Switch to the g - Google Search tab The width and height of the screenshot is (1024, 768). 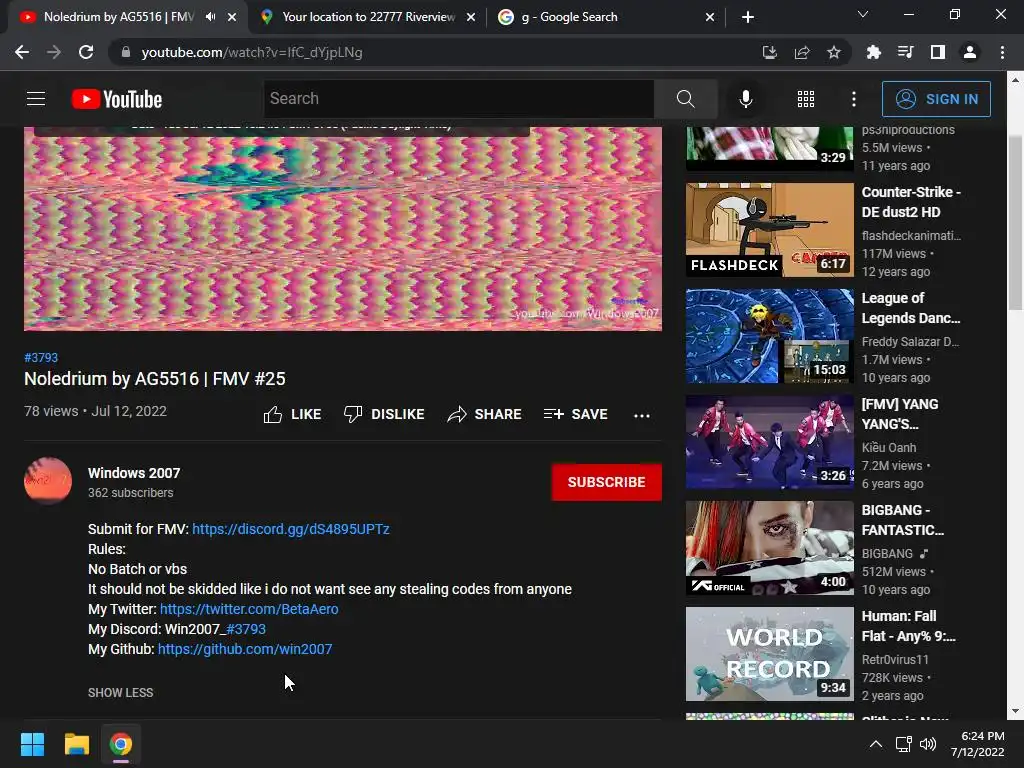[569, 17]
